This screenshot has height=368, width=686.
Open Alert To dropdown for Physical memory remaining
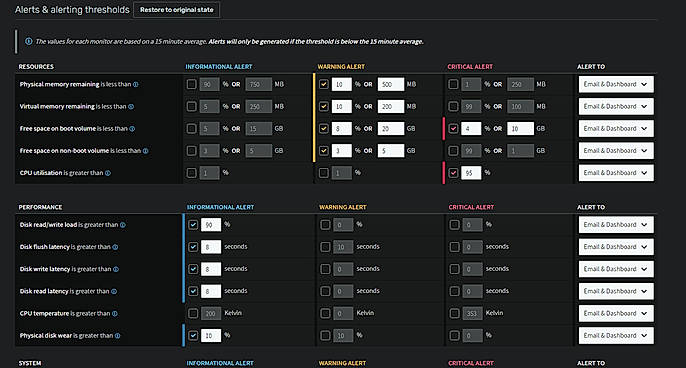pyautogui.click(x=616, y=84)
